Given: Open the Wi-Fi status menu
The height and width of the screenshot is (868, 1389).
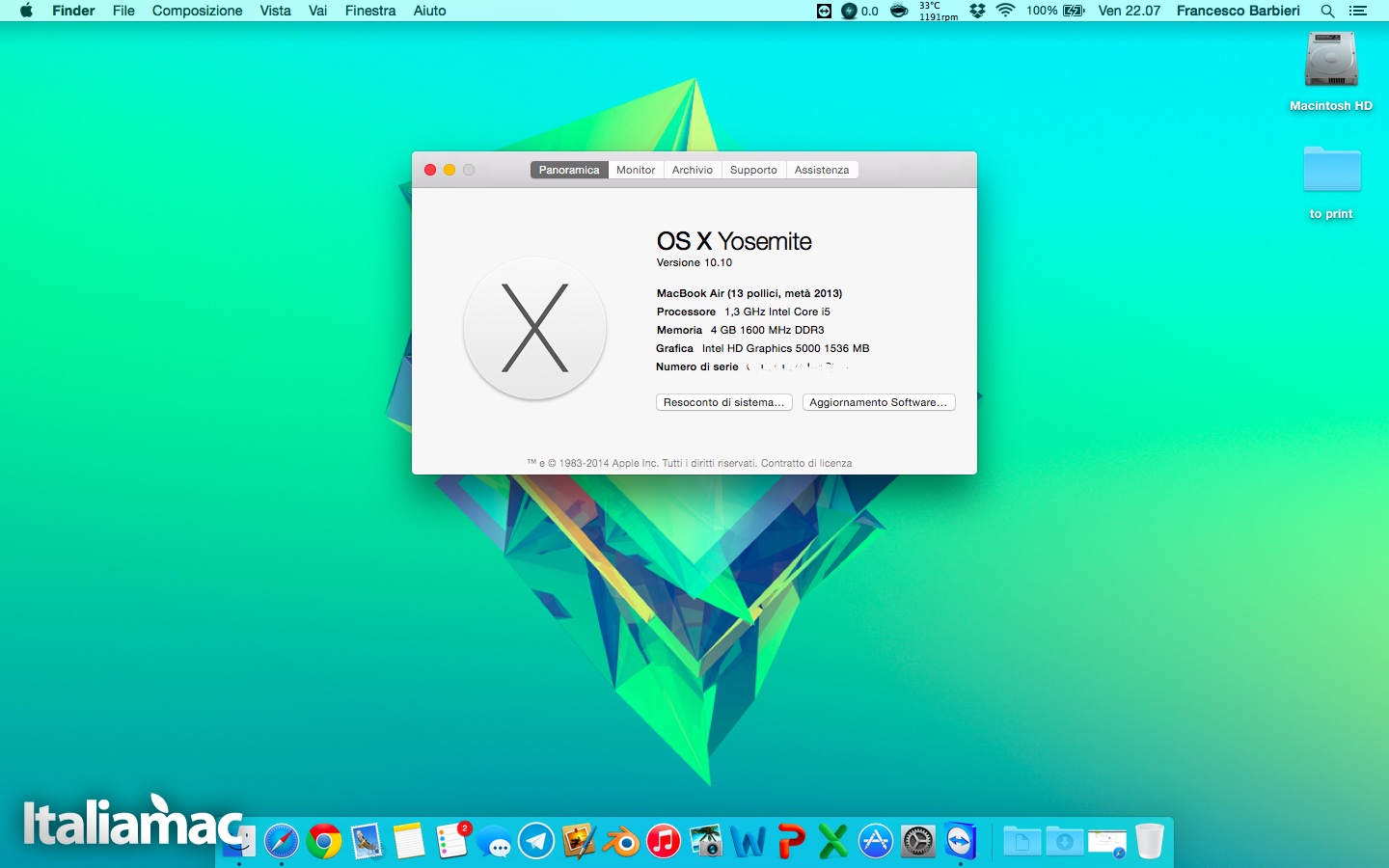Looking at the screenshot, I should tap(1006, 11).
